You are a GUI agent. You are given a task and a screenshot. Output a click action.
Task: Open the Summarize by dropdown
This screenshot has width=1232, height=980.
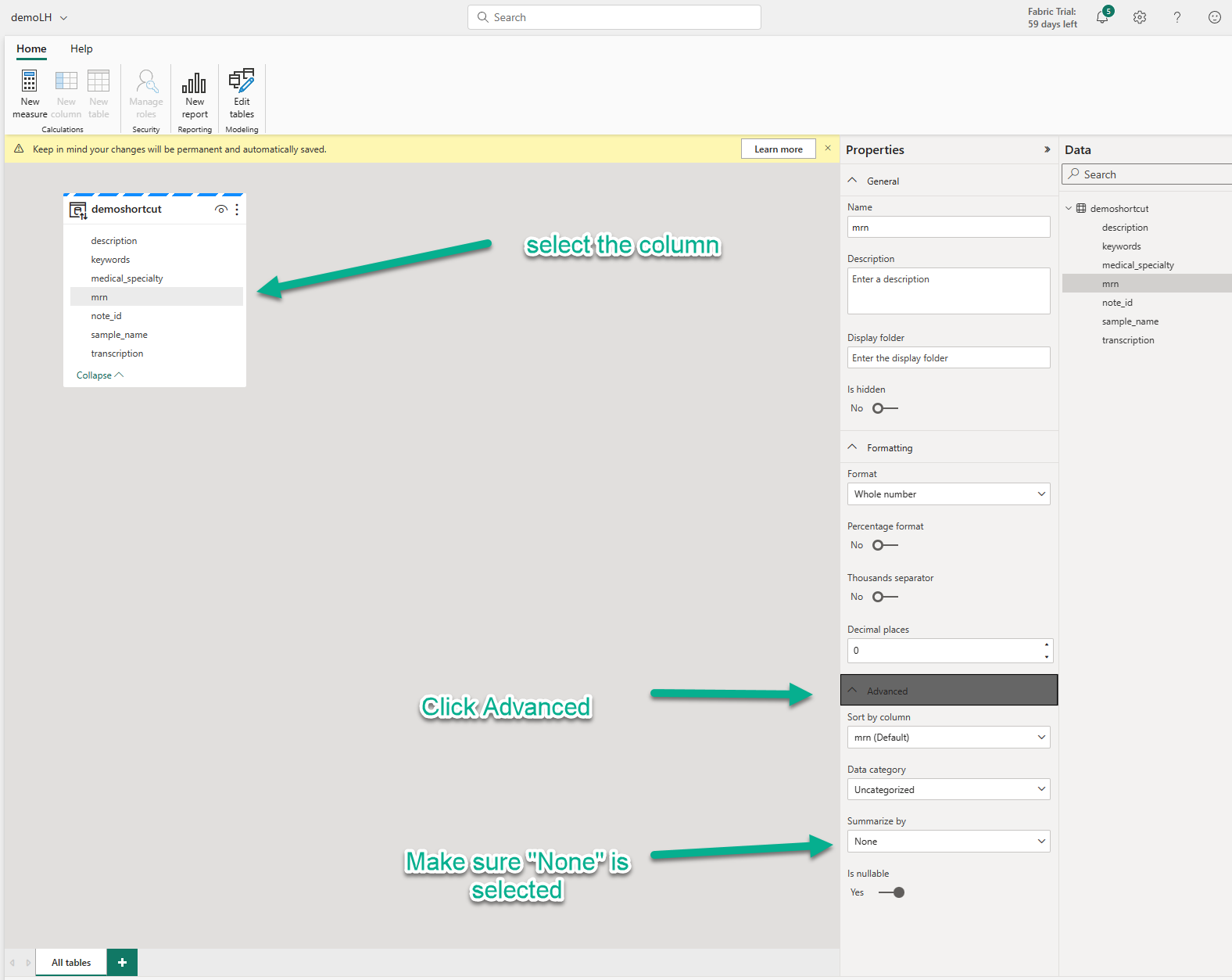point(948,842)
